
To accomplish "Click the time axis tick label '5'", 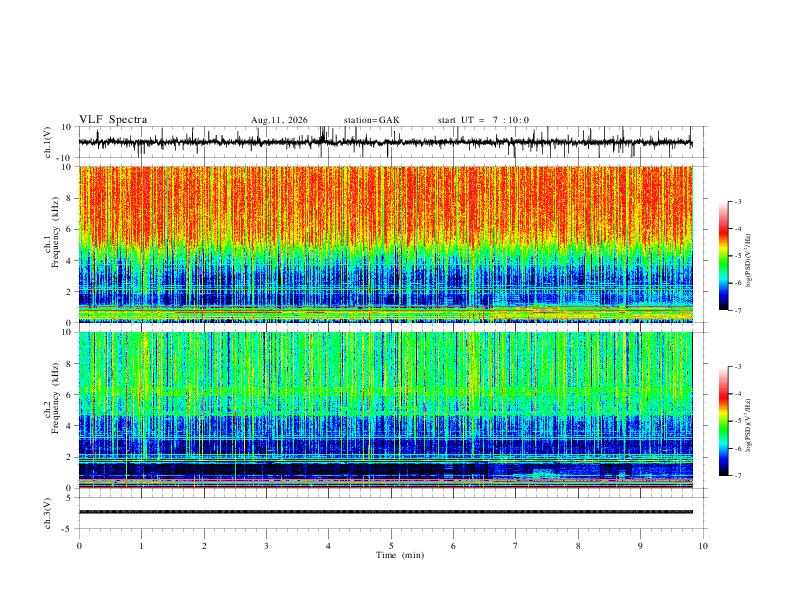I will (391, 546).
